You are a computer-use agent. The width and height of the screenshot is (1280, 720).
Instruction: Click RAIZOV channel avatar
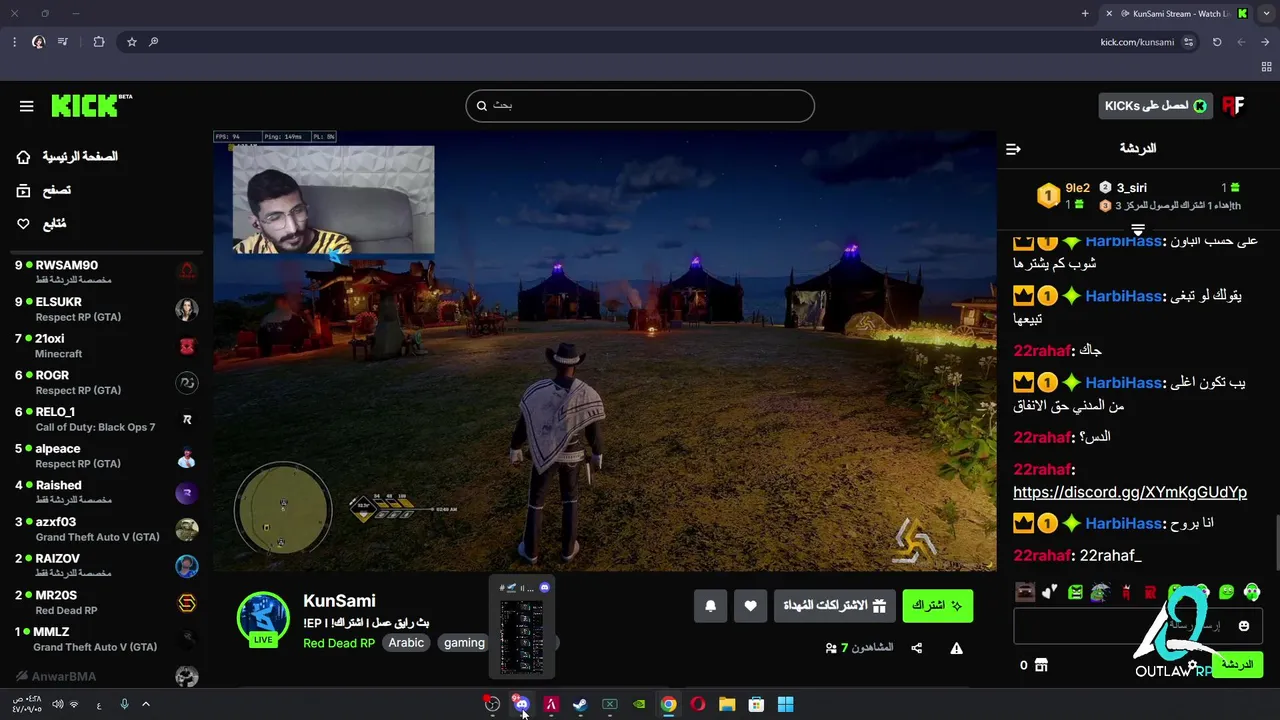pyautogui.click(x=187, y=566)
